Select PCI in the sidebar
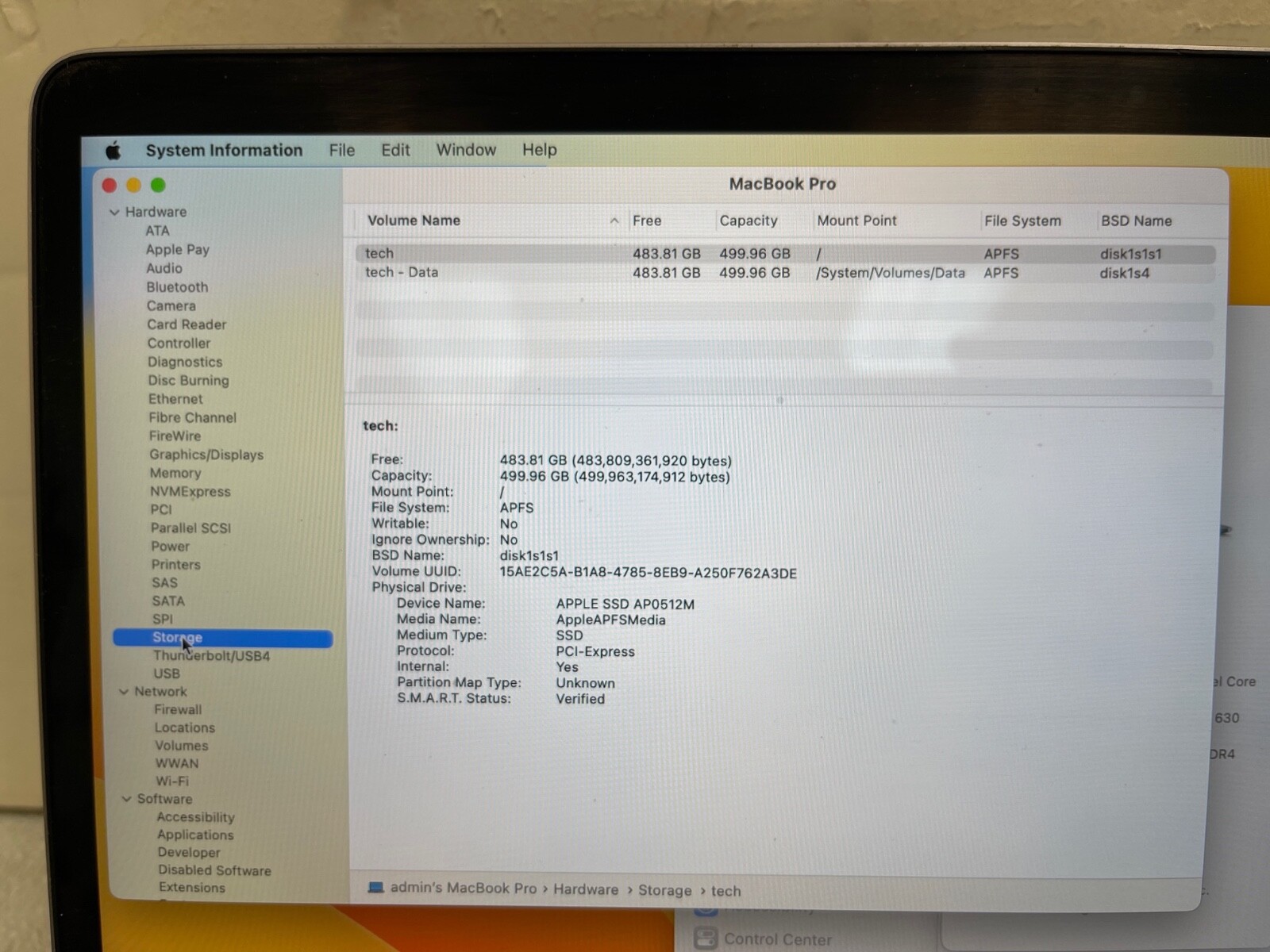This screenshot has width=1270, height=952. [x=161, y=509]
